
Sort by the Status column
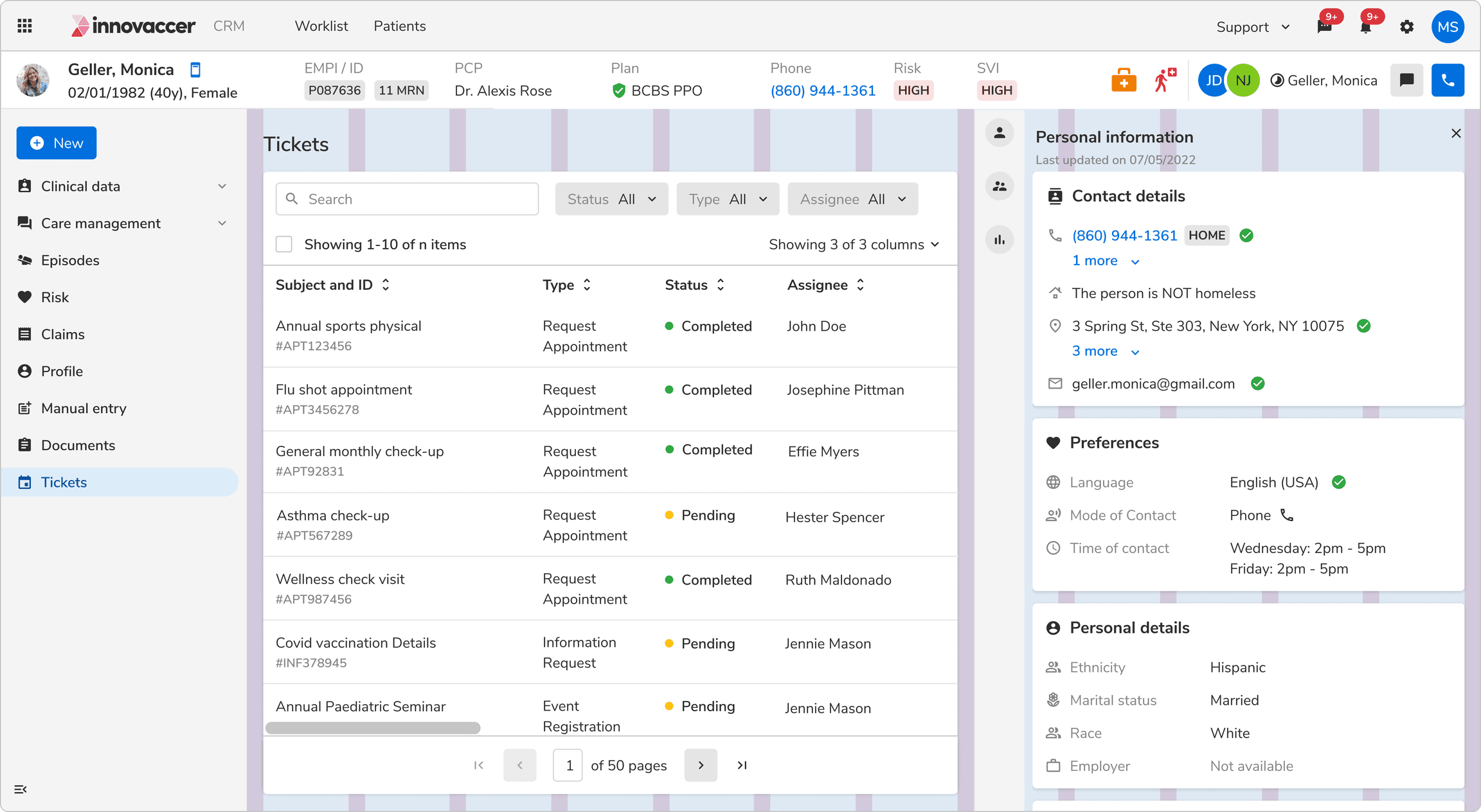[x=721, y=285]
